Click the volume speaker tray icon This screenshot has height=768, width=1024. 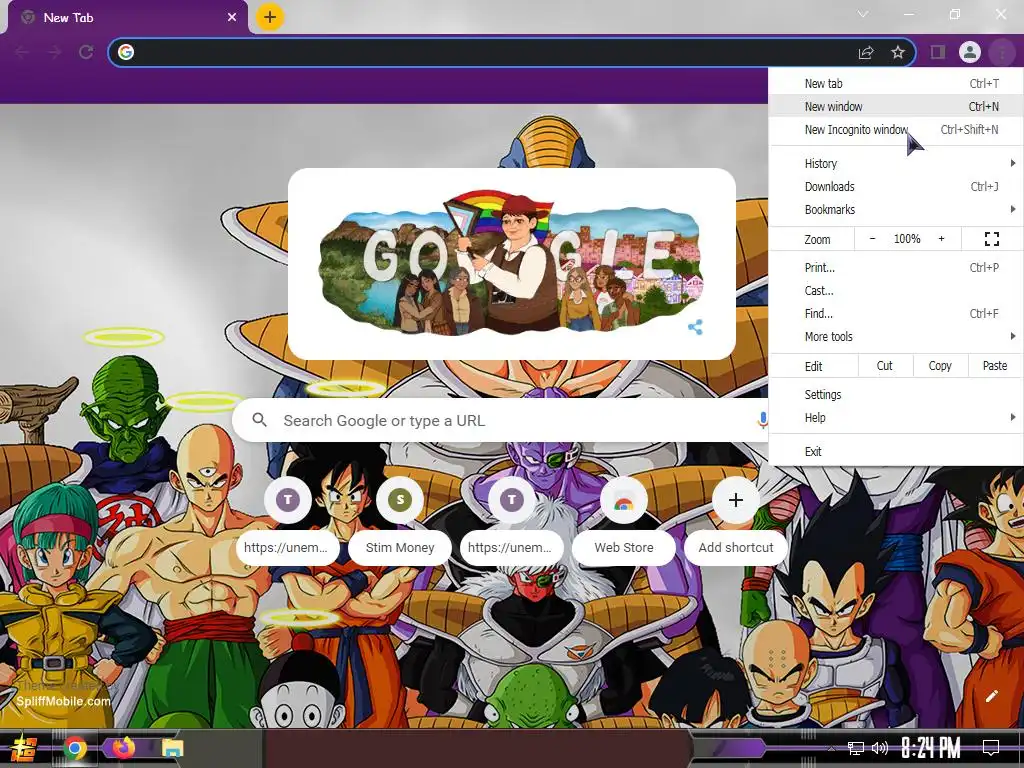(x=880, y=748)
